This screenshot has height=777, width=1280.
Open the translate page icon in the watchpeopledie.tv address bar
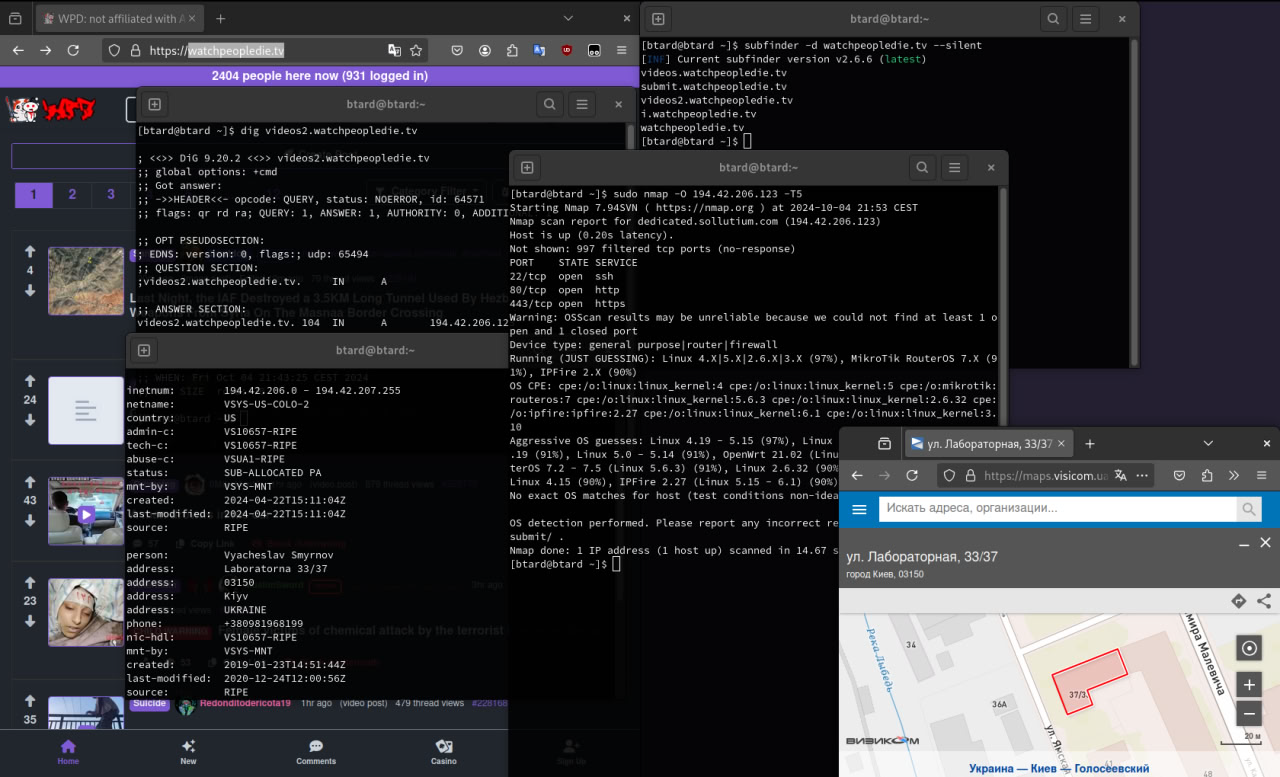click(395, 50)
